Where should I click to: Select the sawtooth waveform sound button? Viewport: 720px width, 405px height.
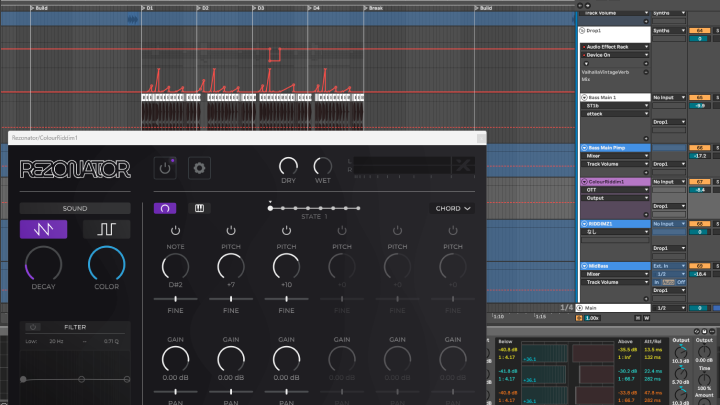(x=43, y=229)
